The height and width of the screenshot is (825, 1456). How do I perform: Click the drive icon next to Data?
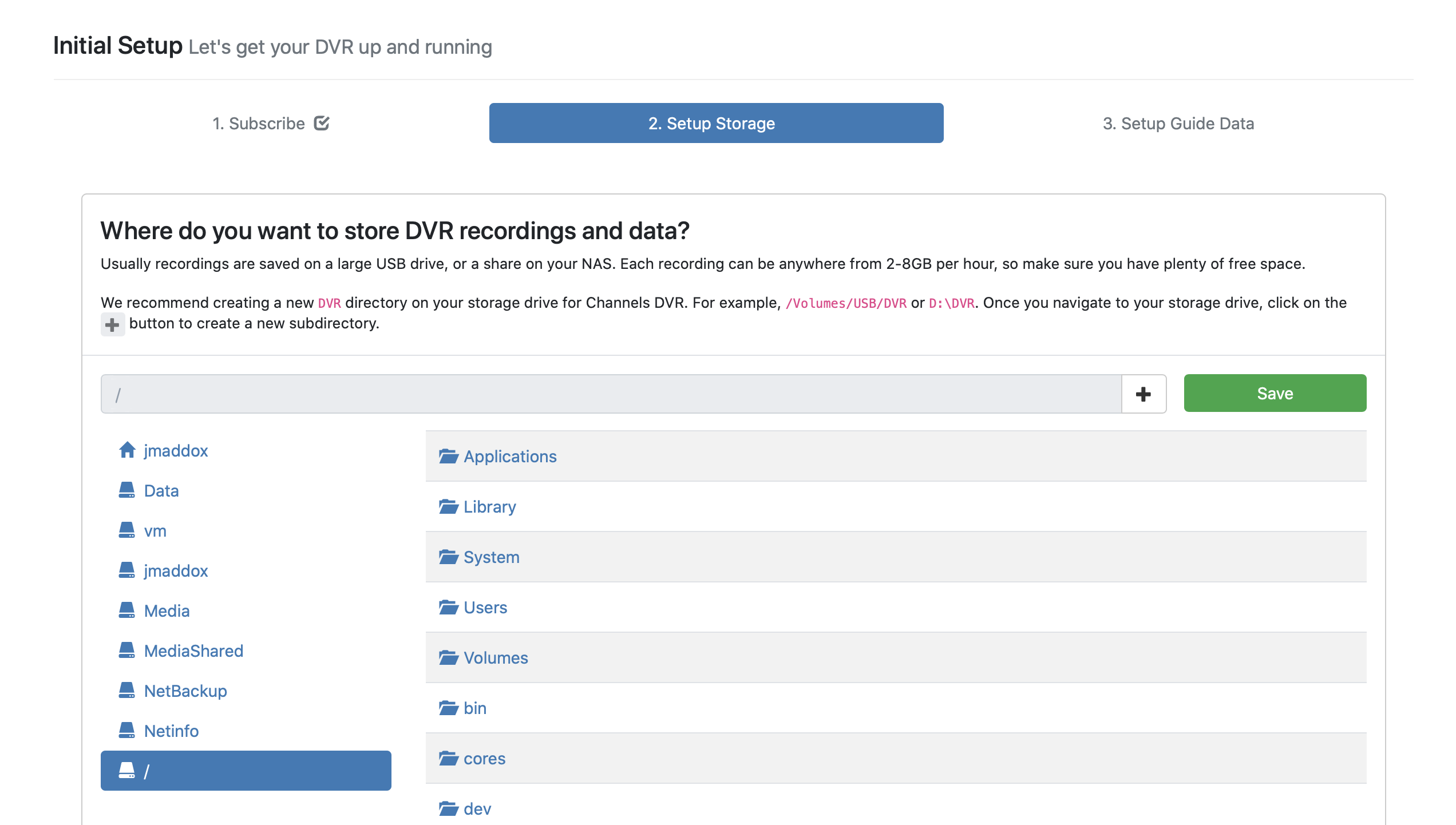(x=127, y=490)
